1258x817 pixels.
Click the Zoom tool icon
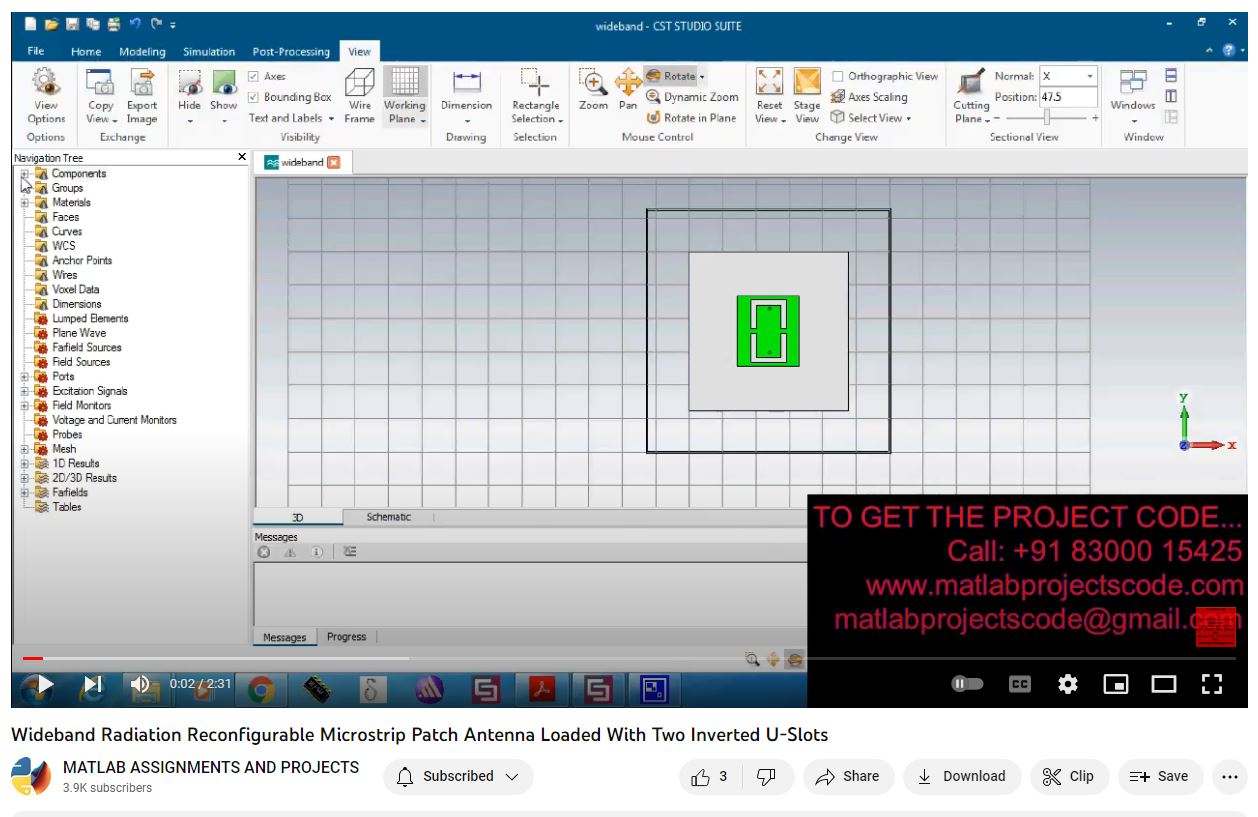(593, 84)
